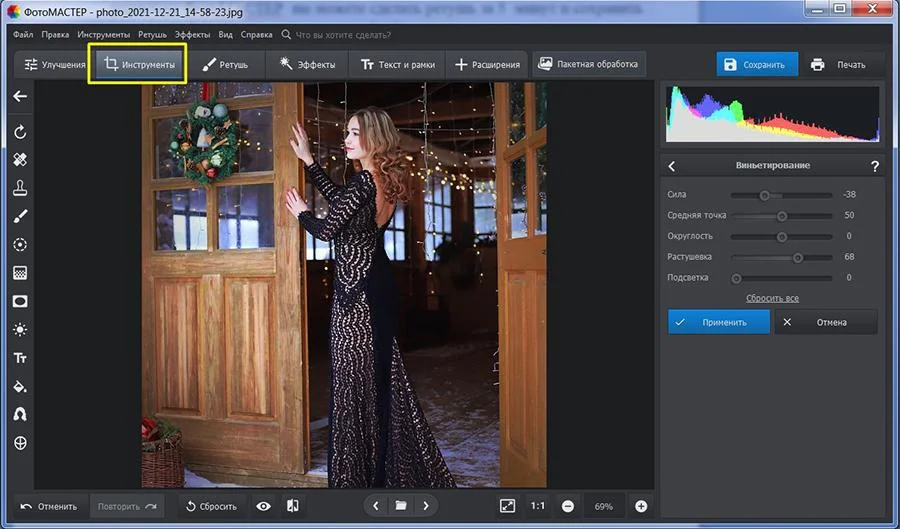900x529 pixels.
Task: Go to the previous photo arrow
Action: tap(376, 506)
